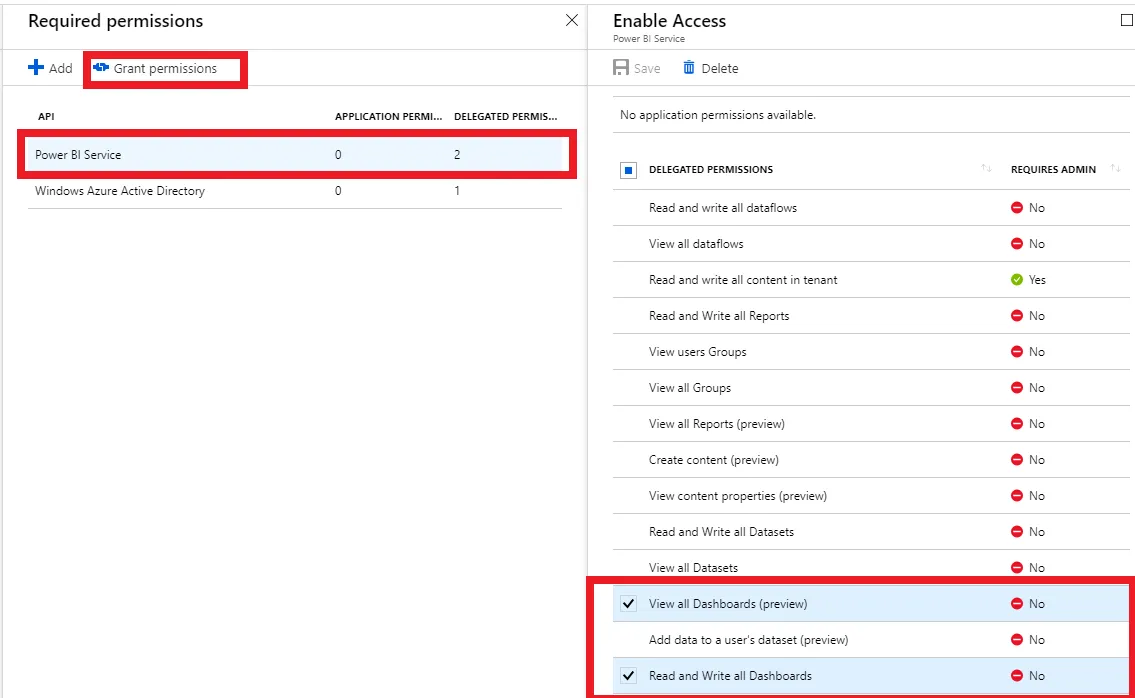Viewport: 1135px width, 698px height.
Task: Select the Power BI Service API row
Action: (x=78, y=155)
